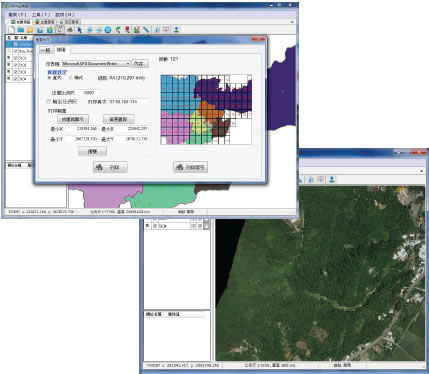Screen dimensions: 429x374
Task: Click the red flag toolbar icon
Action: [127, 30]
